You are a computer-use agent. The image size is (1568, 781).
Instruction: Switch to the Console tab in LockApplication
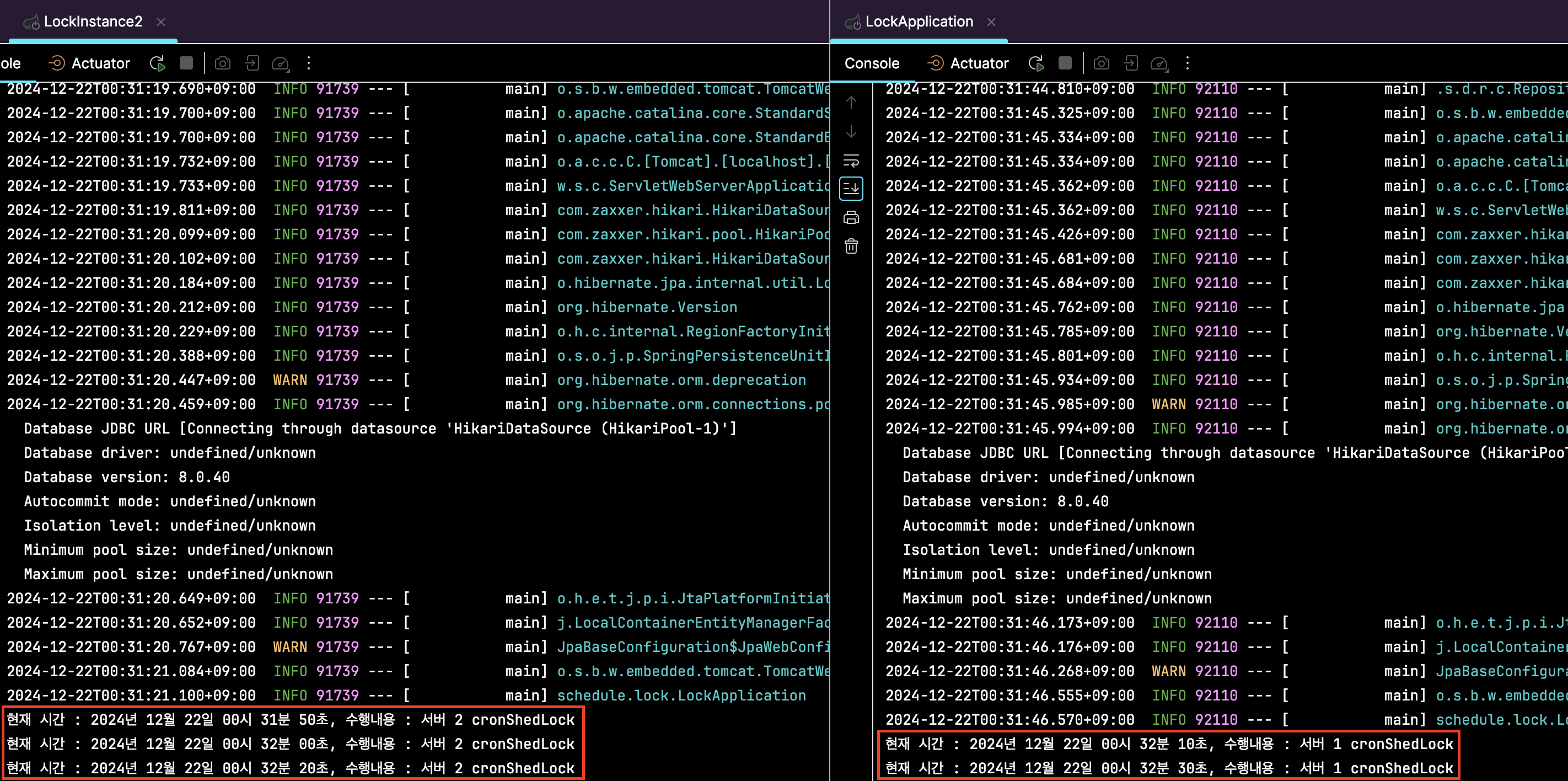(872, 63)
